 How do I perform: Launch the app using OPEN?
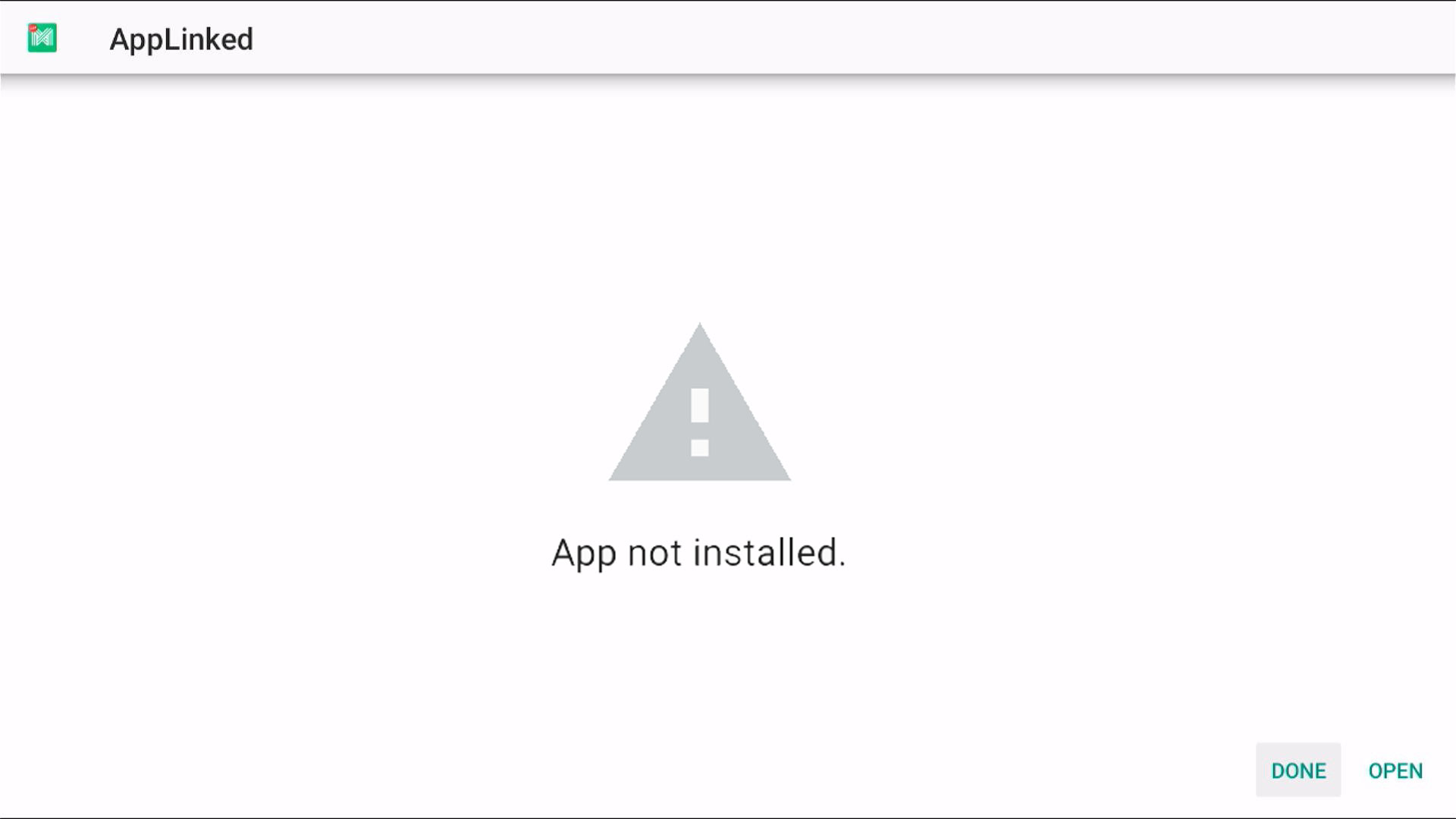click(1395, 770)
